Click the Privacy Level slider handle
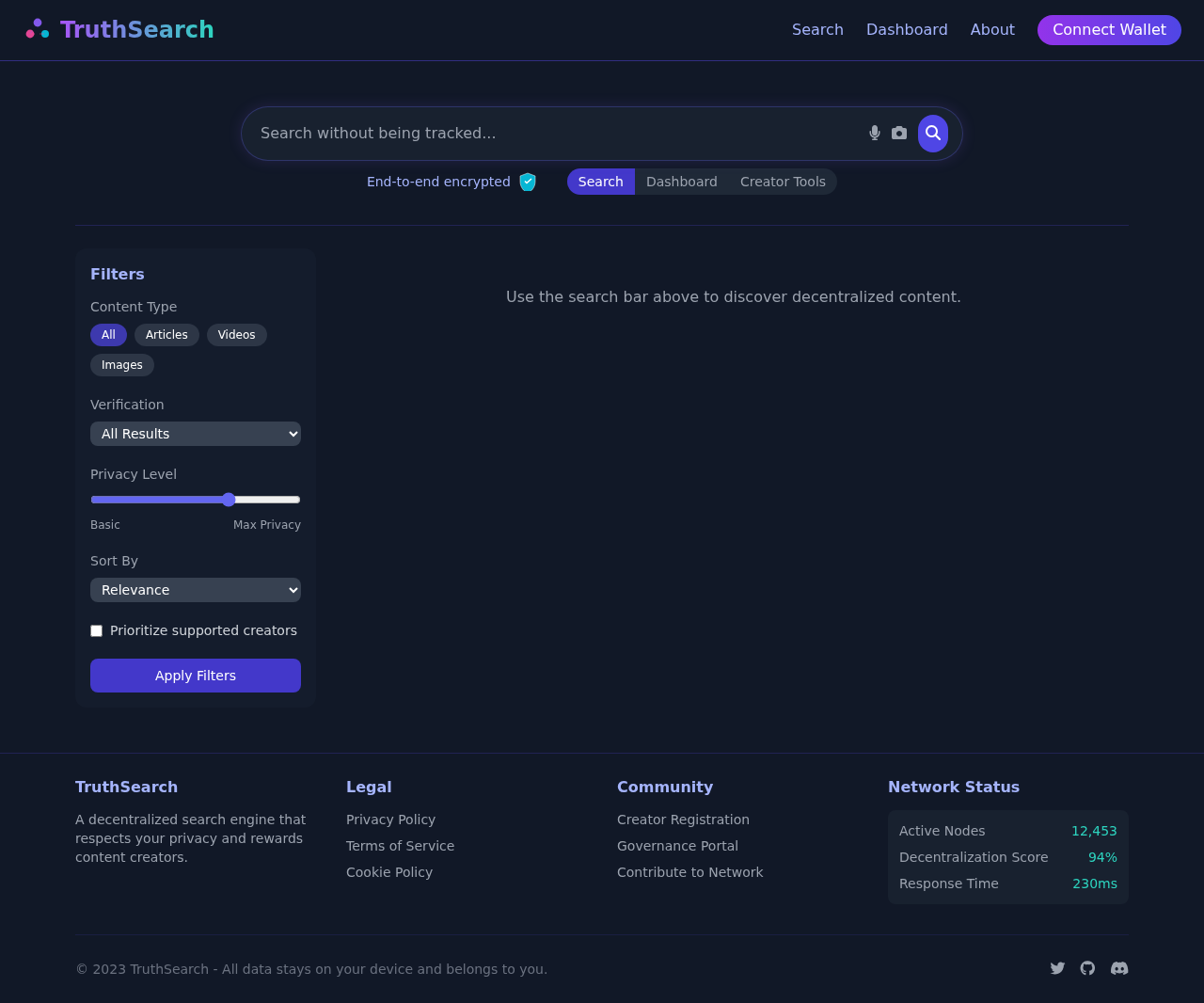Screen dimensions: 1204x1003 pyautogui.click(x=229, y=500)
